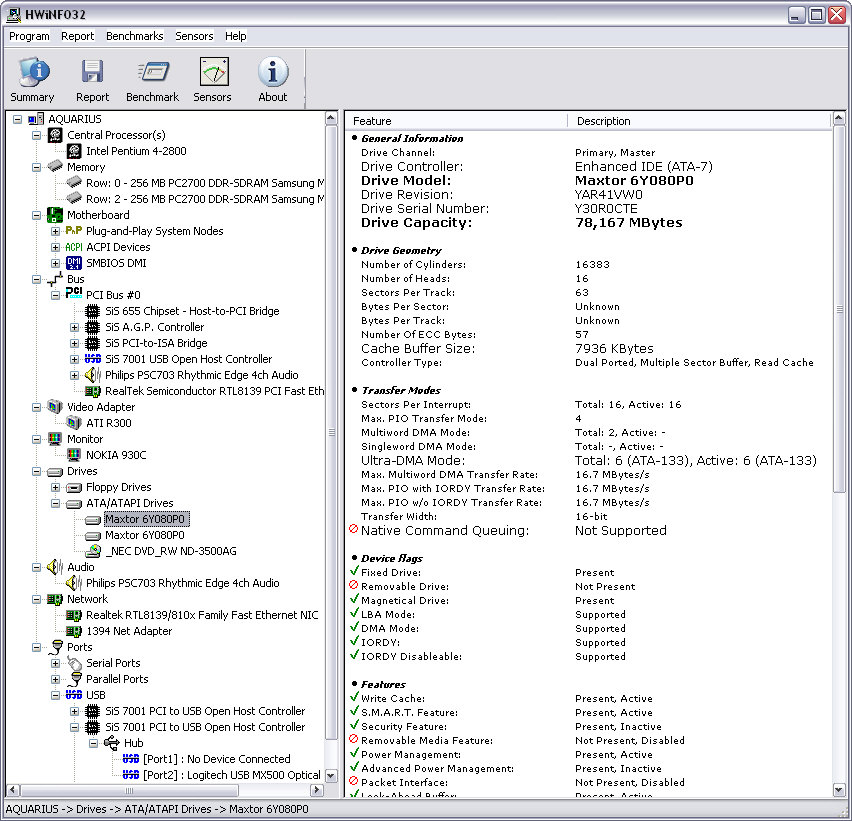852x821 pixels.
Task: Select the 1394 Net Adapter icon
Action: [x=74, y=631]
